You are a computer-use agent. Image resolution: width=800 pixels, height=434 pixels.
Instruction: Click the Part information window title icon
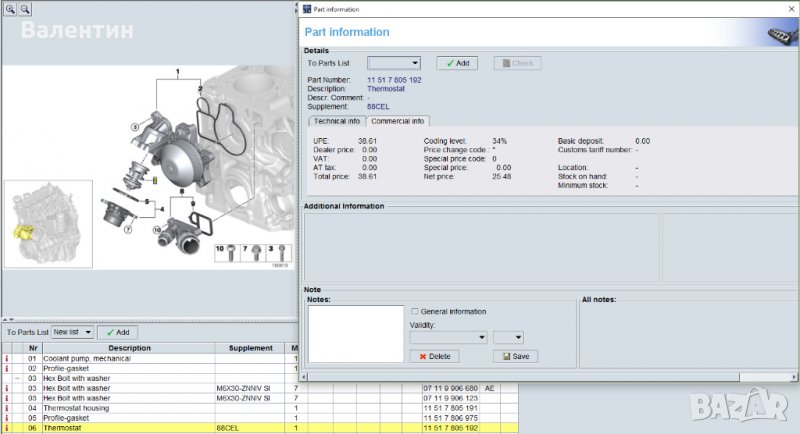pos(307,8)
